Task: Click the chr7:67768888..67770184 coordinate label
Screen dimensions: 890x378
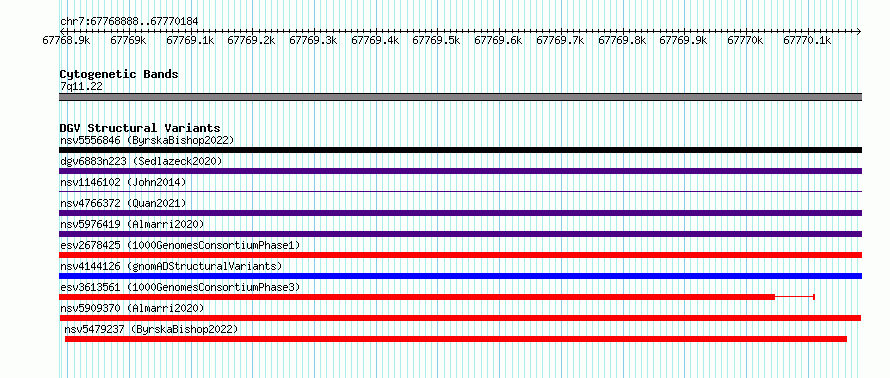Action: [129, 22]
